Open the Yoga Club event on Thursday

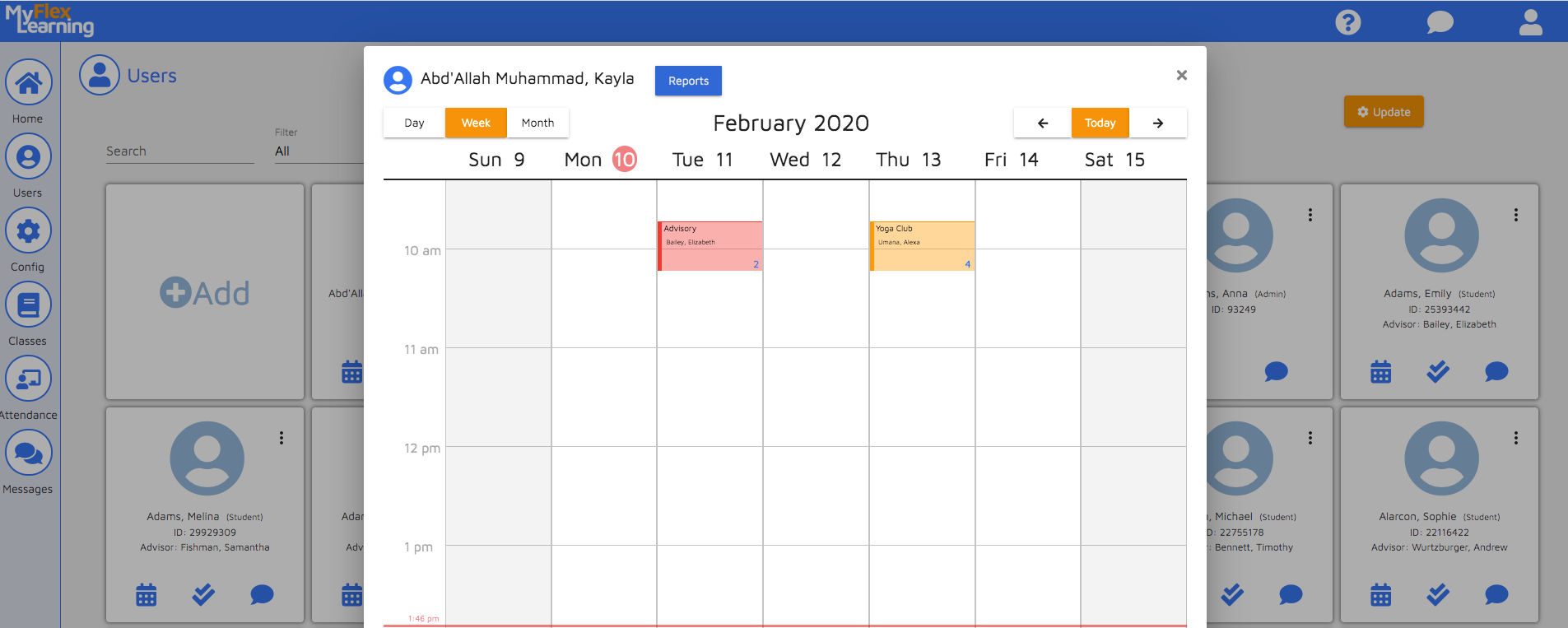coord(923,246)
